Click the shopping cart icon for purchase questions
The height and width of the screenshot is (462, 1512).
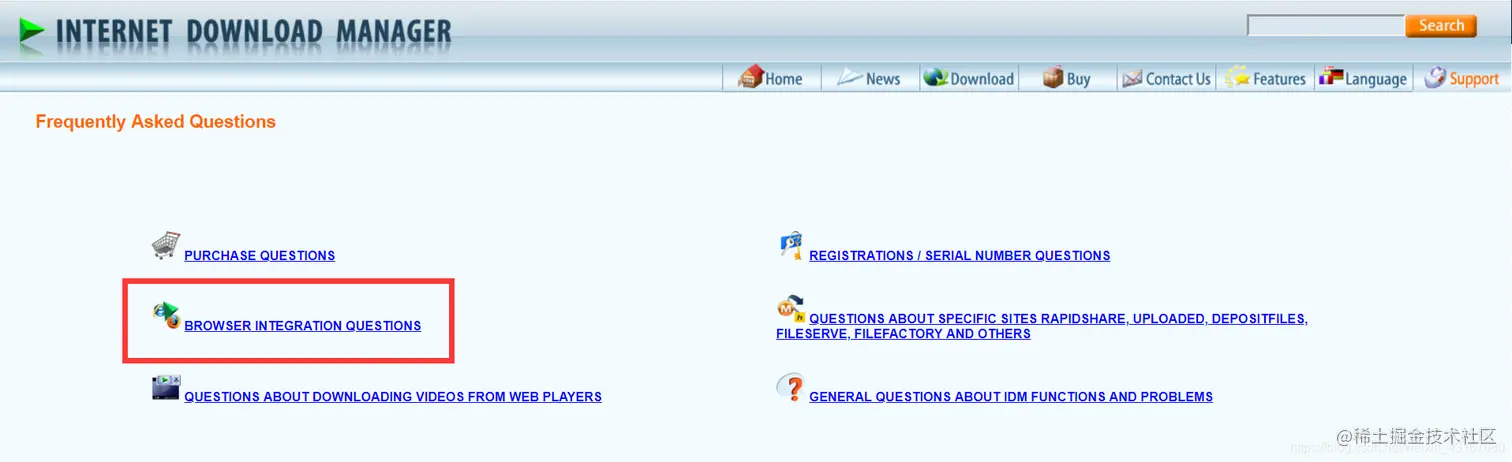click(x=166, y=246)
